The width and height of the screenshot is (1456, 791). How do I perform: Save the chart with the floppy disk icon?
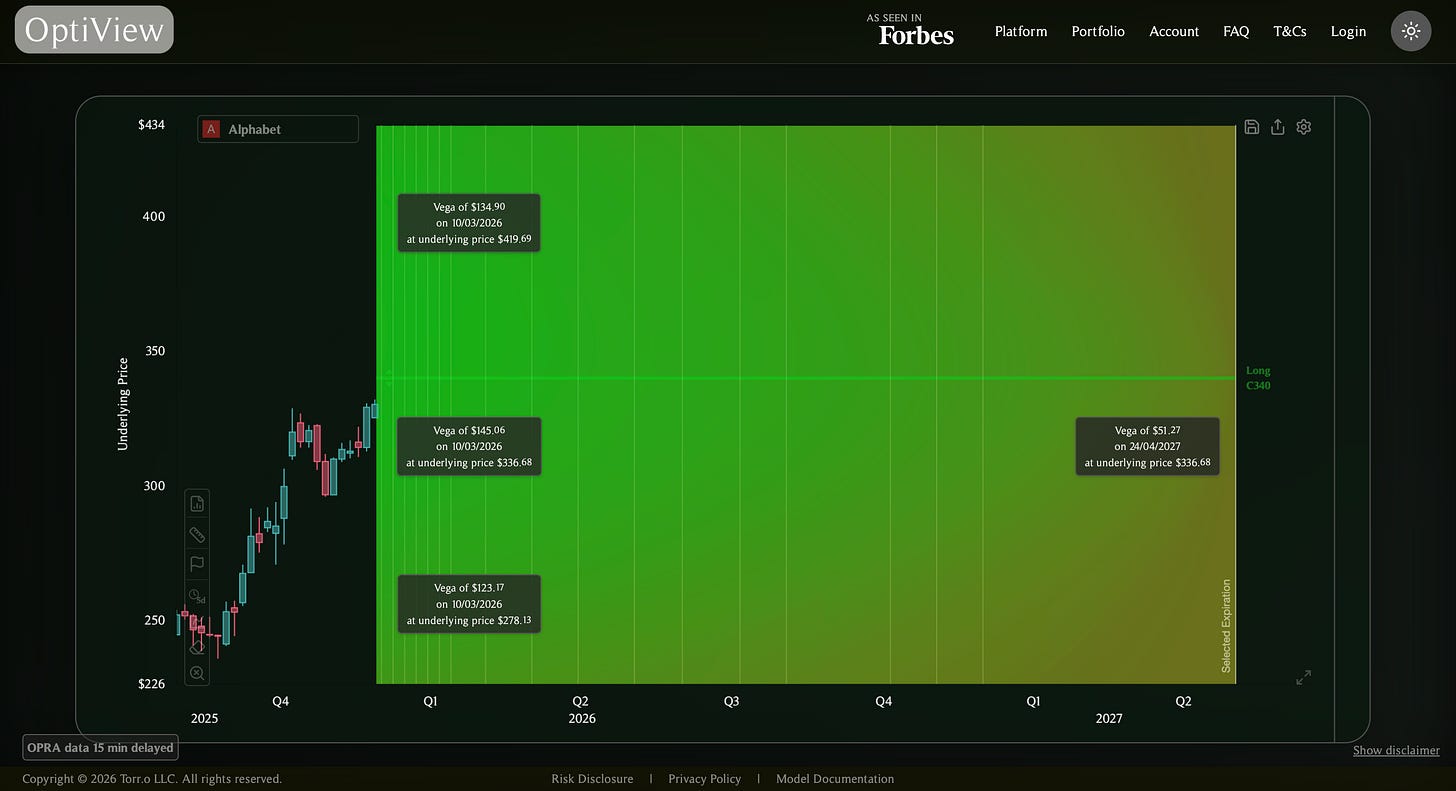coord(1252,127)
